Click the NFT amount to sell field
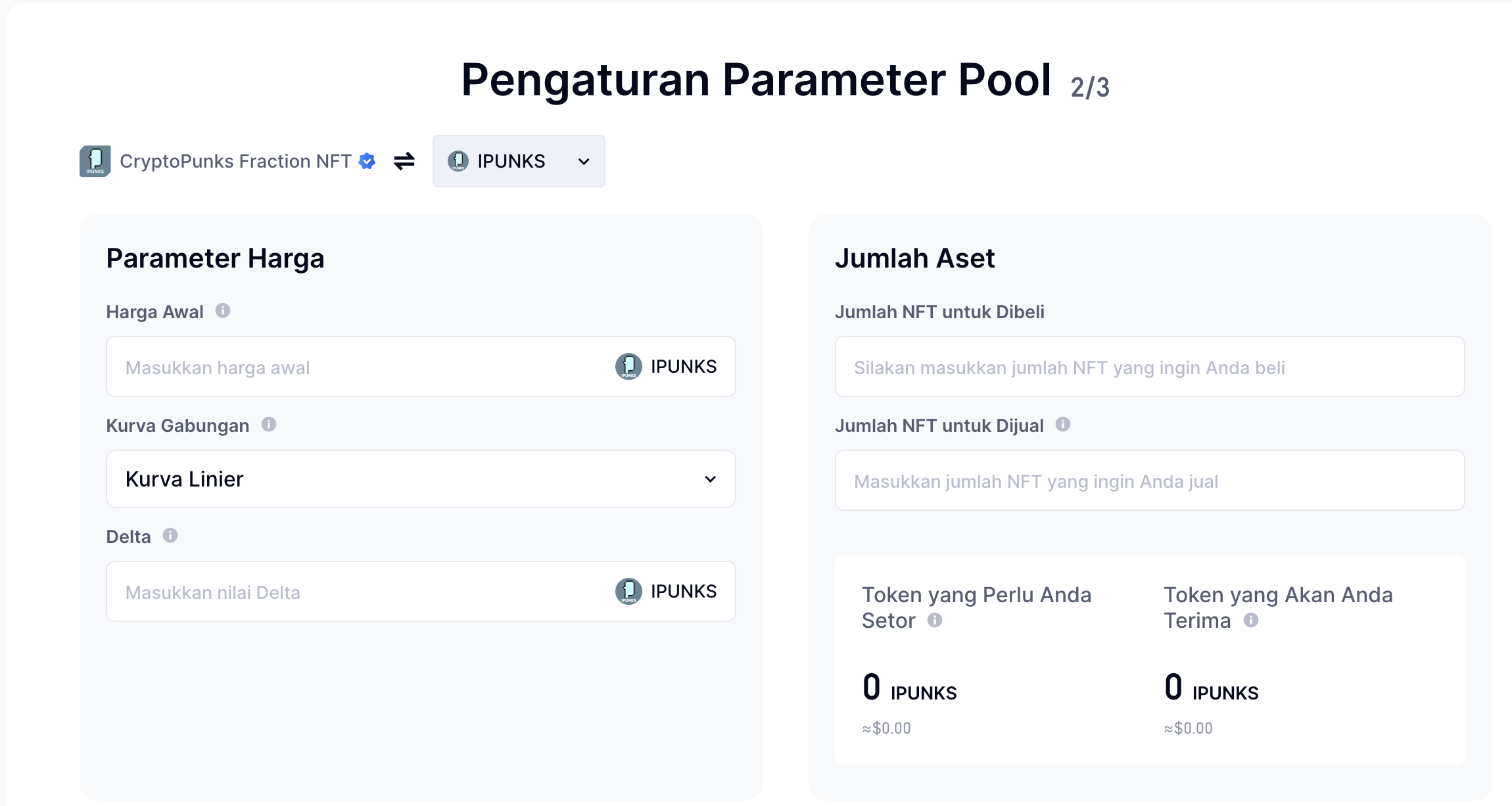Viewport: 1512px width, 806px height. pyautogui.click(x=1149, y=481)
